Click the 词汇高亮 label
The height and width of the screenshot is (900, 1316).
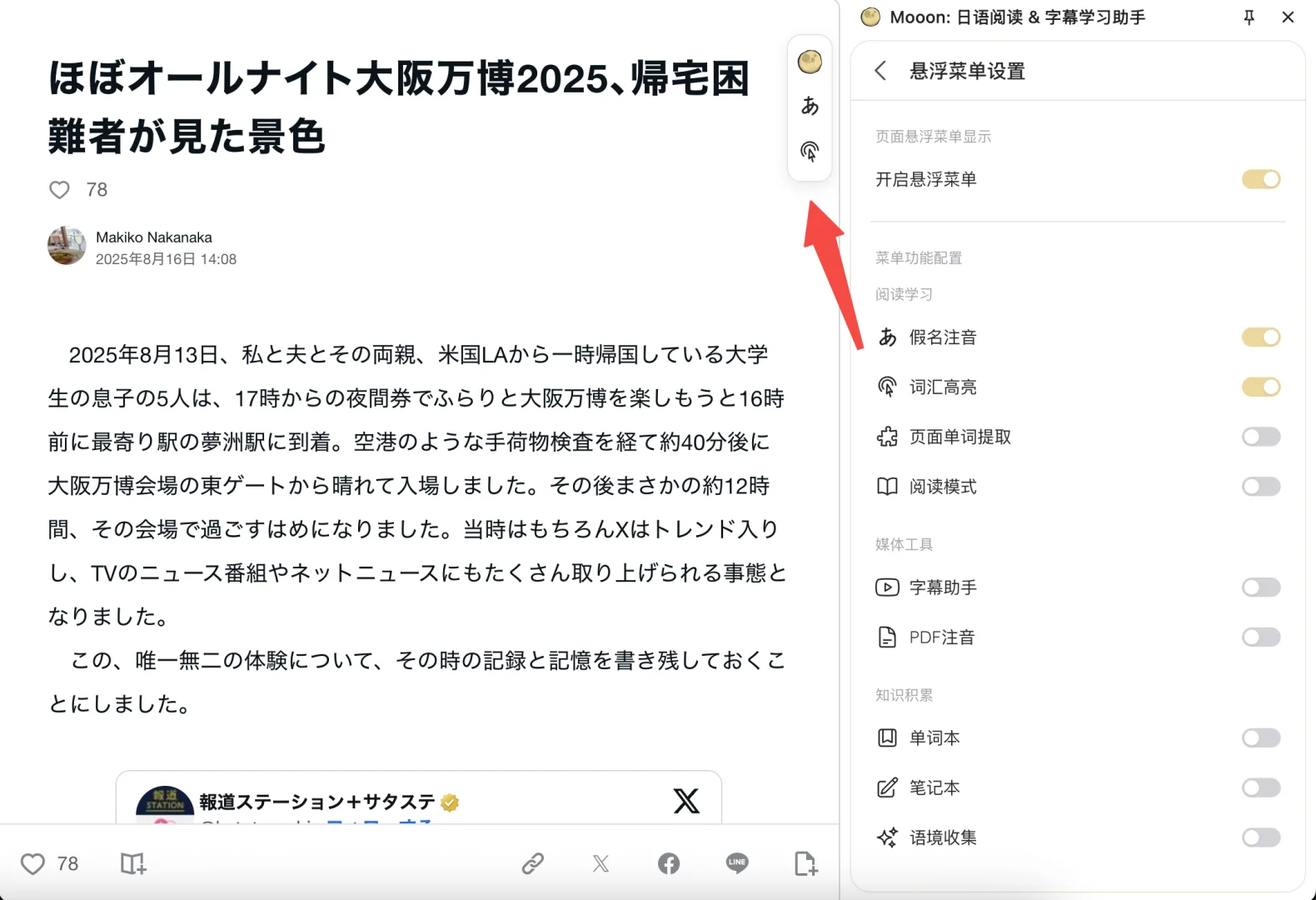coord(943,387)
